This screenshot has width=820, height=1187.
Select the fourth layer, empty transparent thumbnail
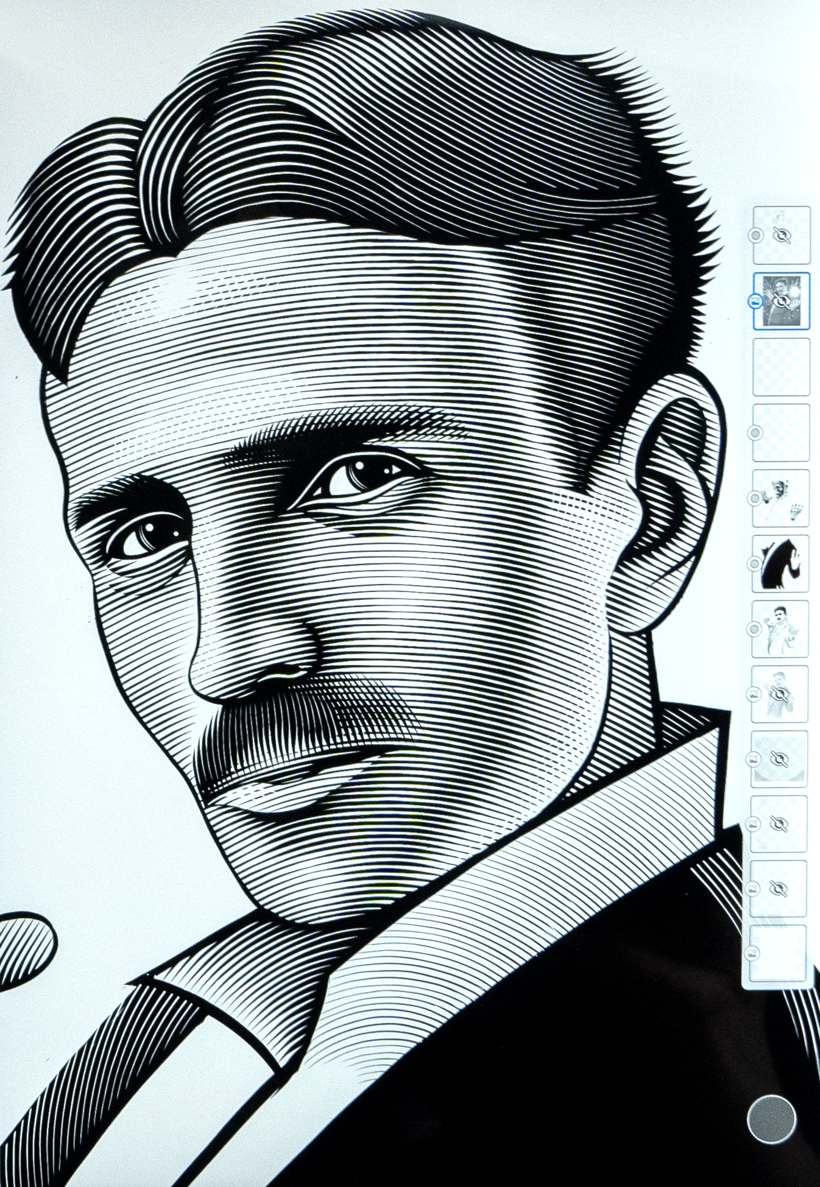click(x=781, y=432)
